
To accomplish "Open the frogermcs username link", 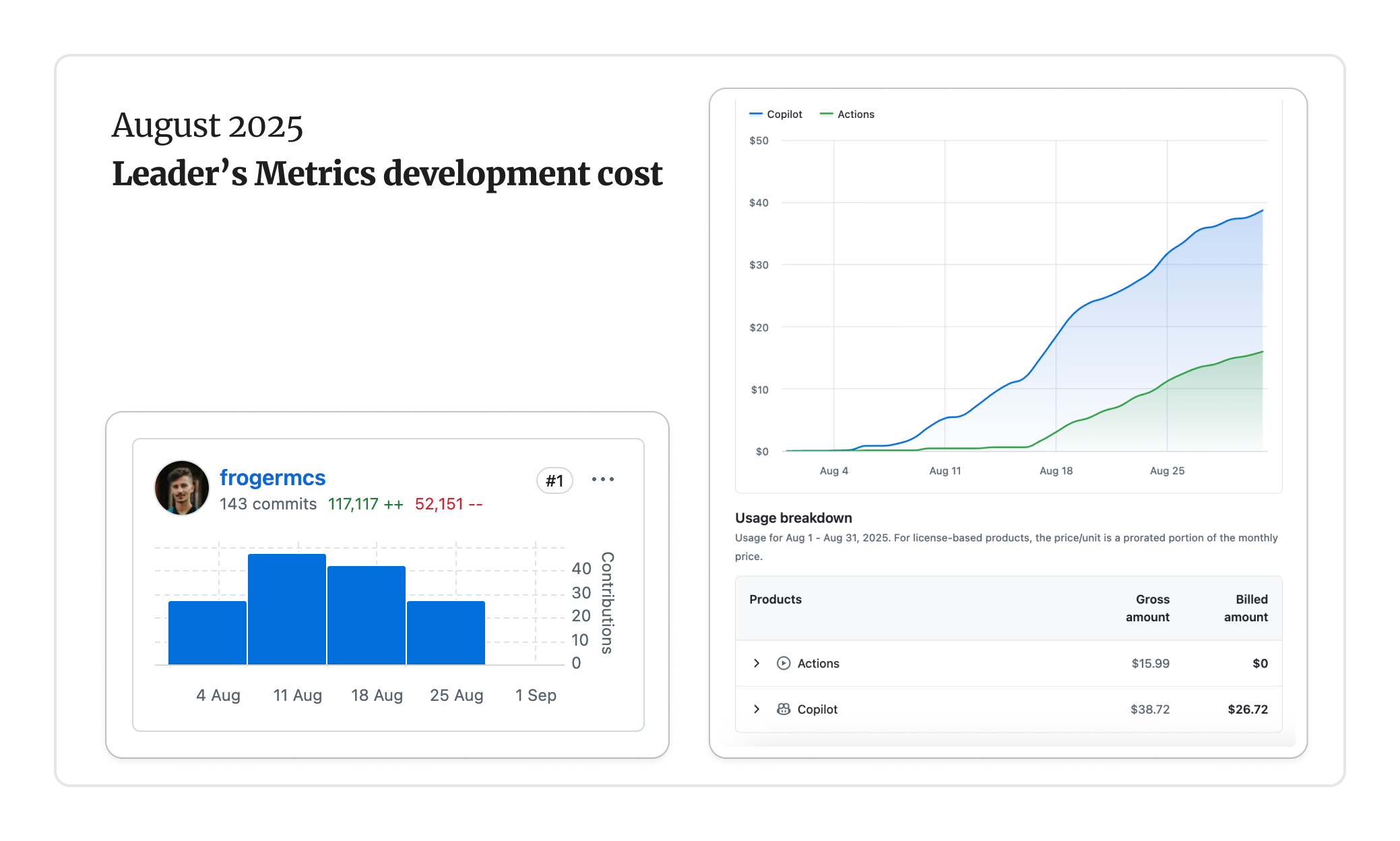I will coord(272,477).
